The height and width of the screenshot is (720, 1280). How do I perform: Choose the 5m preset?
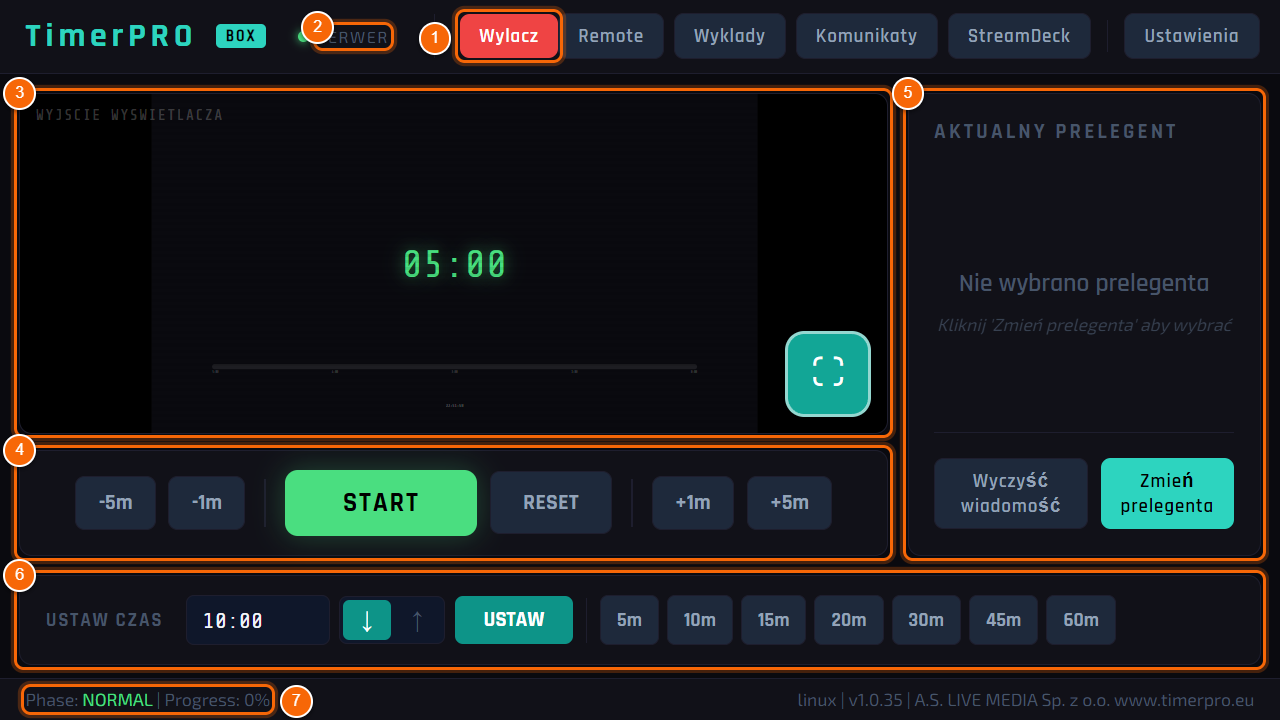630,620
